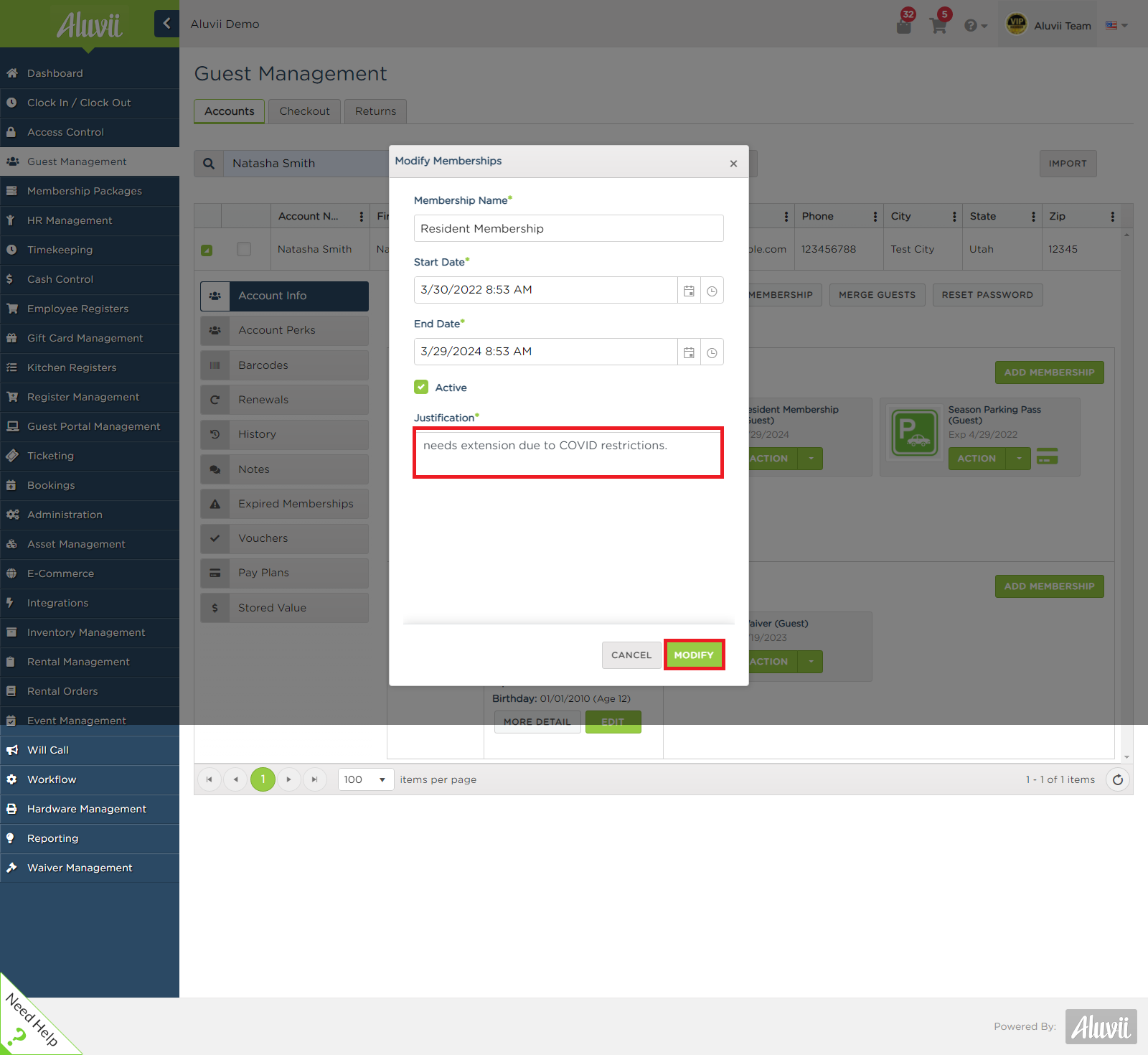Open Account Name column options menu
The image size is (1148, 1055).
(361, 217)
